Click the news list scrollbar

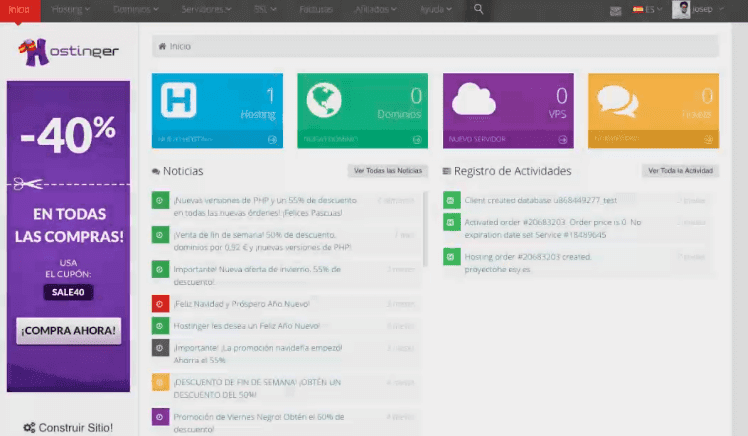click(425, 229)
